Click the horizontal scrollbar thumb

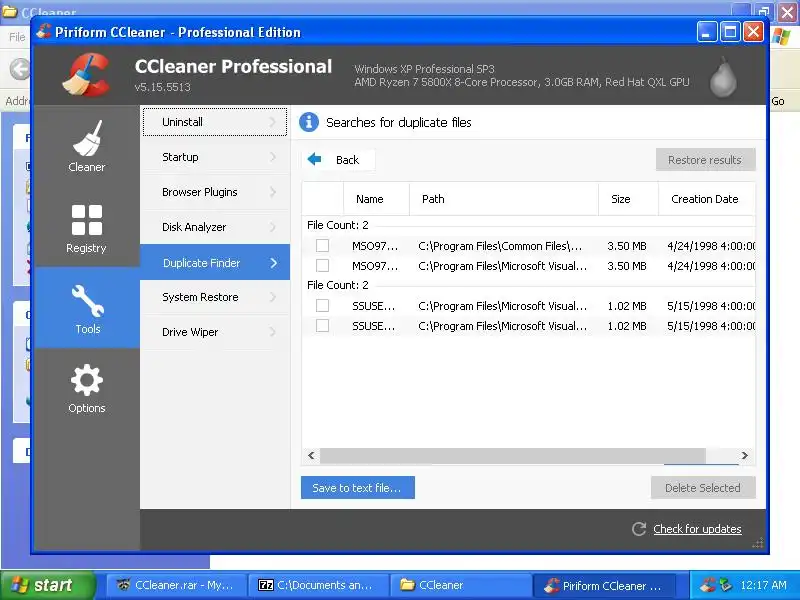point(513,456)
